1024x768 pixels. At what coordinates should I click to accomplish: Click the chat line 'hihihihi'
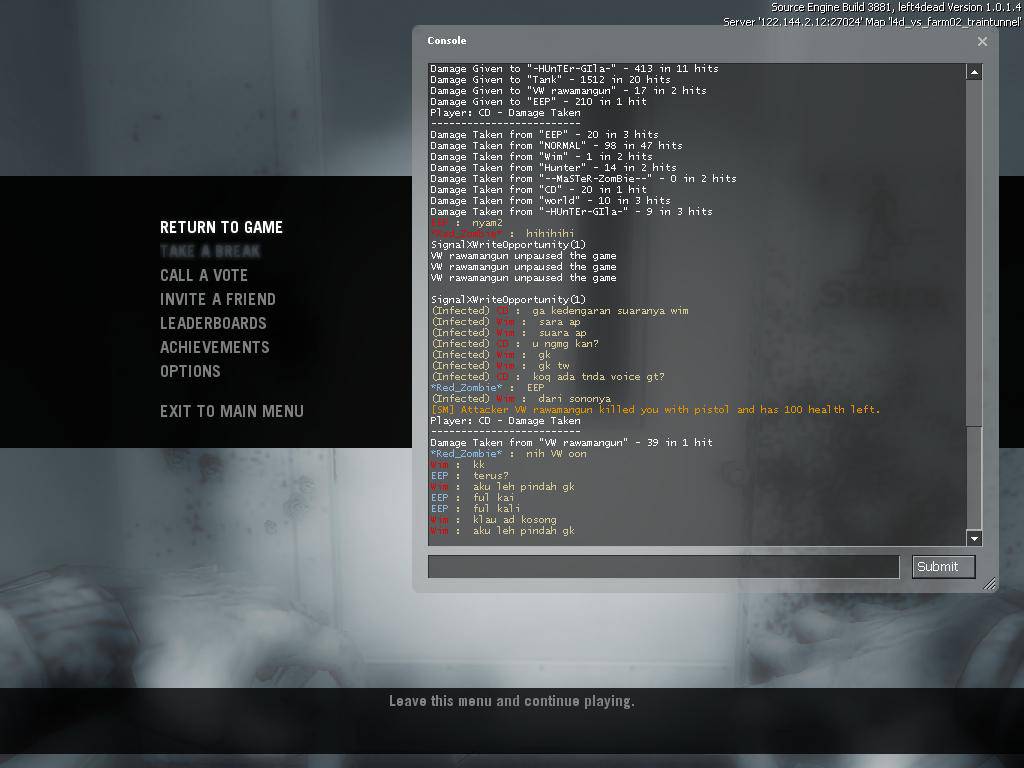point(502,234)
